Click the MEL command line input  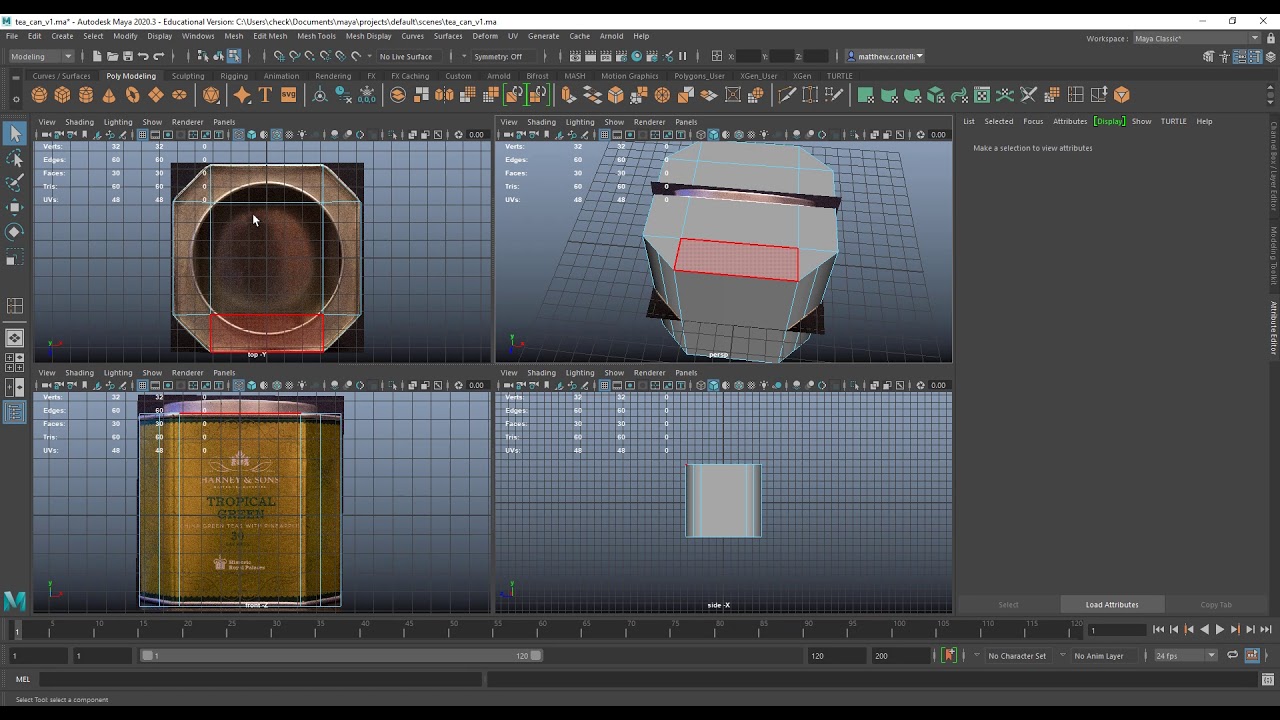(261, 679)
